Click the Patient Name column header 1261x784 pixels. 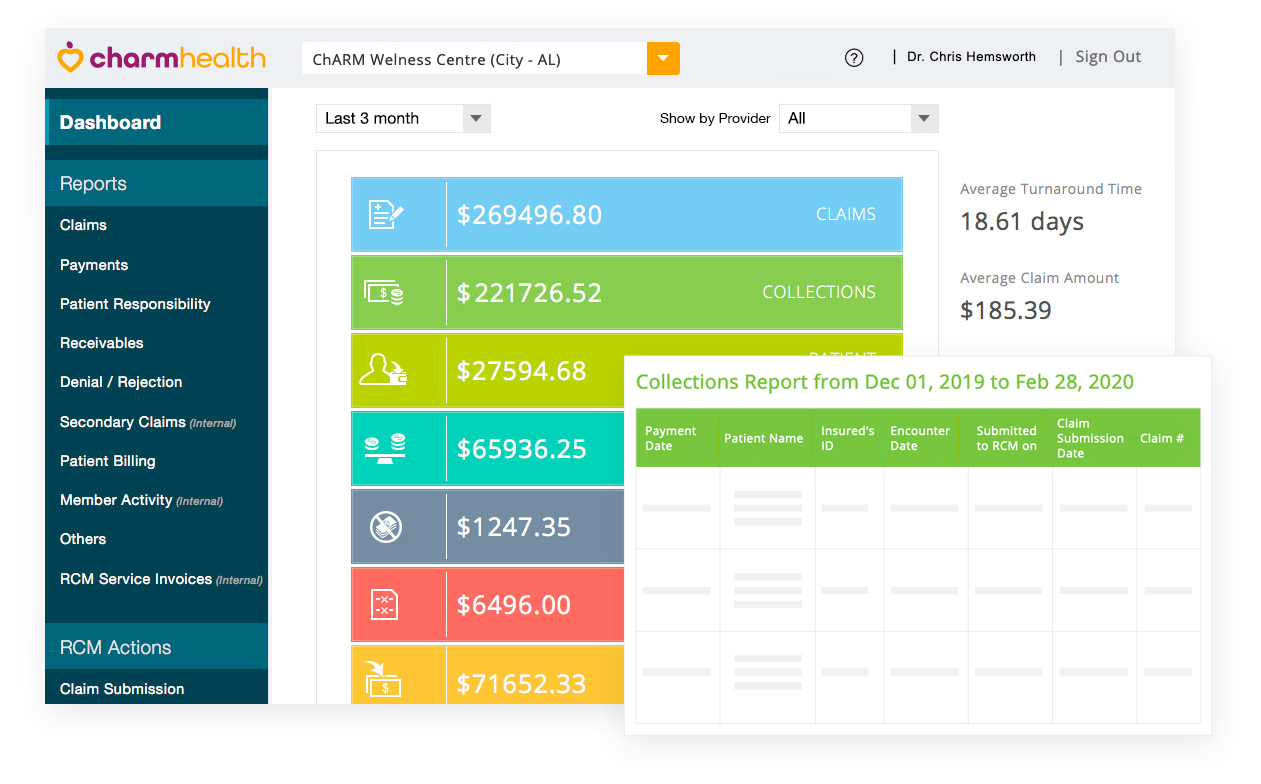click(764, 438)
